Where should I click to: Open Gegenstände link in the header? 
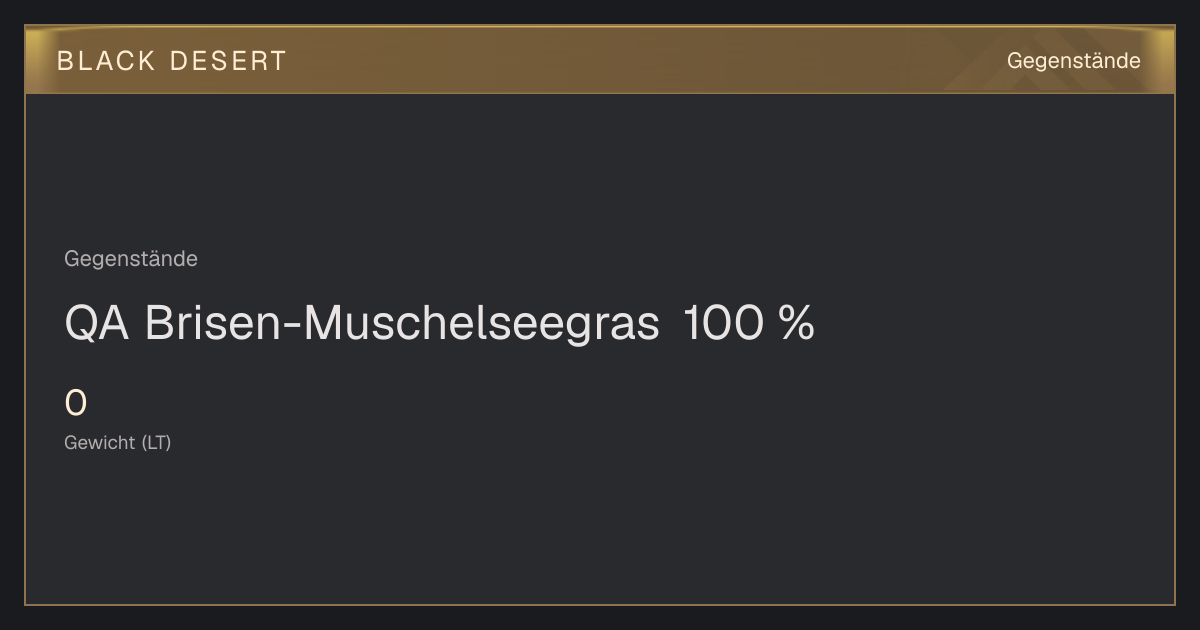tap(1073, 61)
